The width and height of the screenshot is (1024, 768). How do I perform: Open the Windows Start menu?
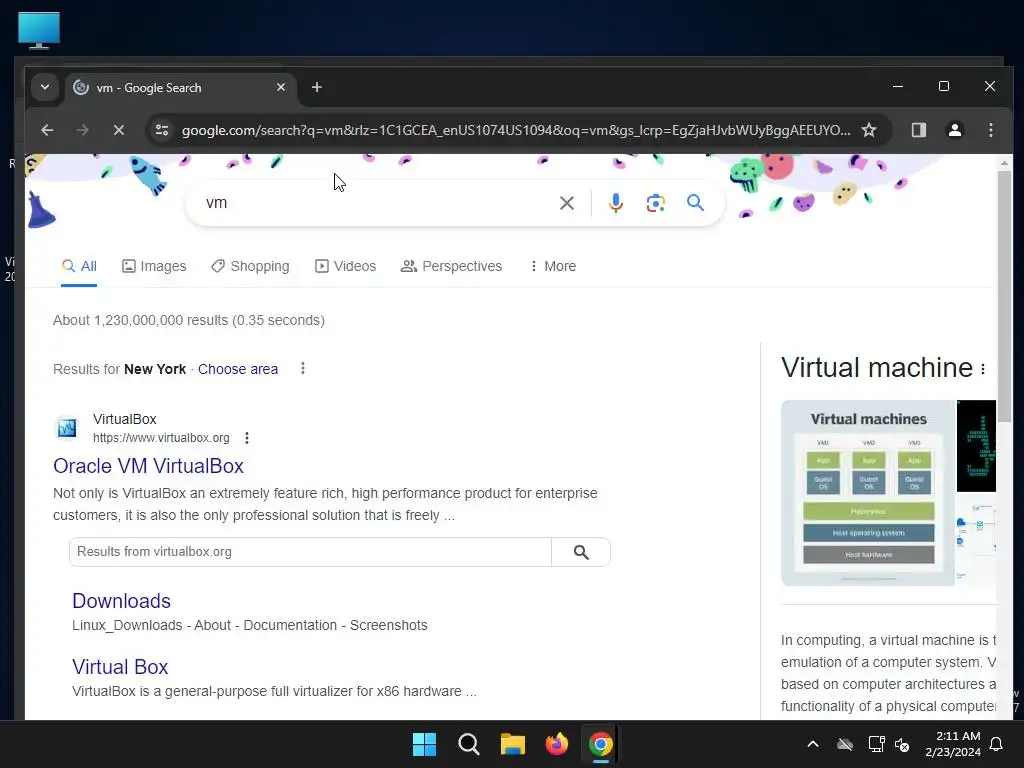[x=424, y=744]
